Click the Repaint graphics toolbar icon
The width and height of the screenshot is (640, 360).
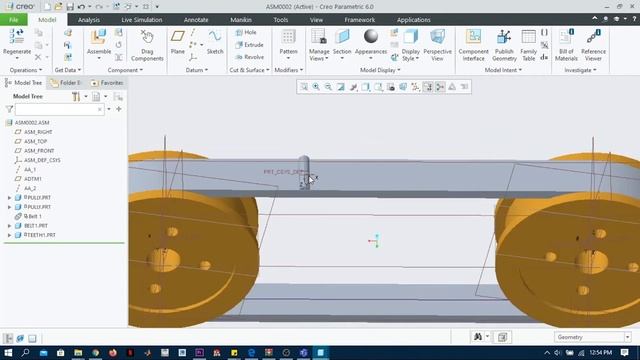point(340,87)
